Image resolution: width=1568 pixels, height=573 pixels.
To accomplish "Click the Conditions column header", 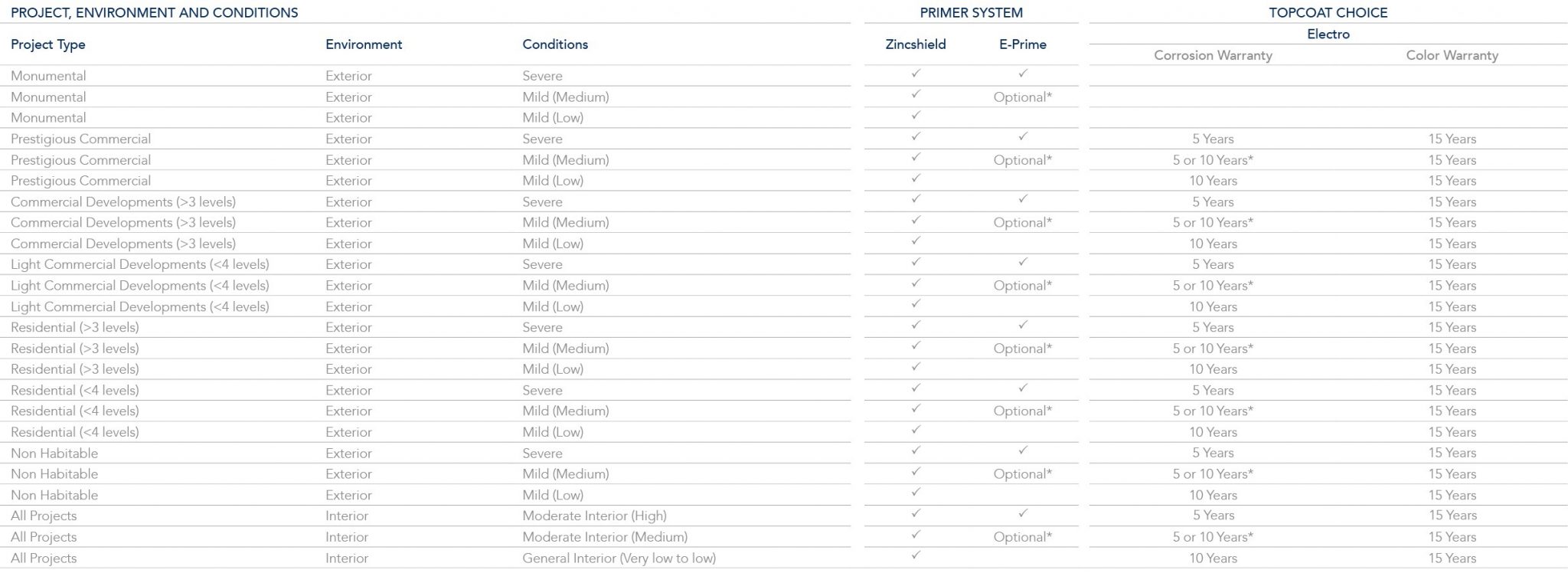I will point(555,44).
